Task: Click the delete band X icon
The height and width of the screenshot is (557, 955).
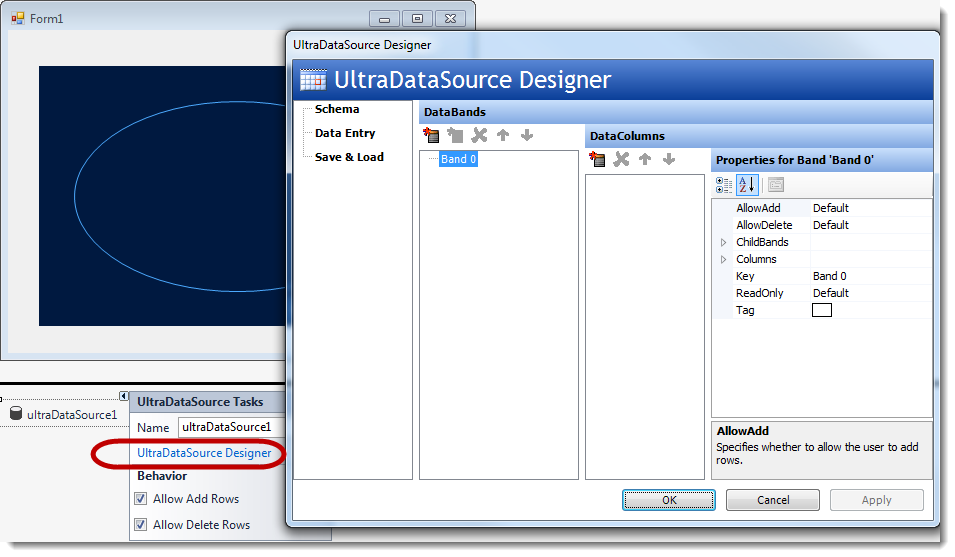Action: coord(480,135)
